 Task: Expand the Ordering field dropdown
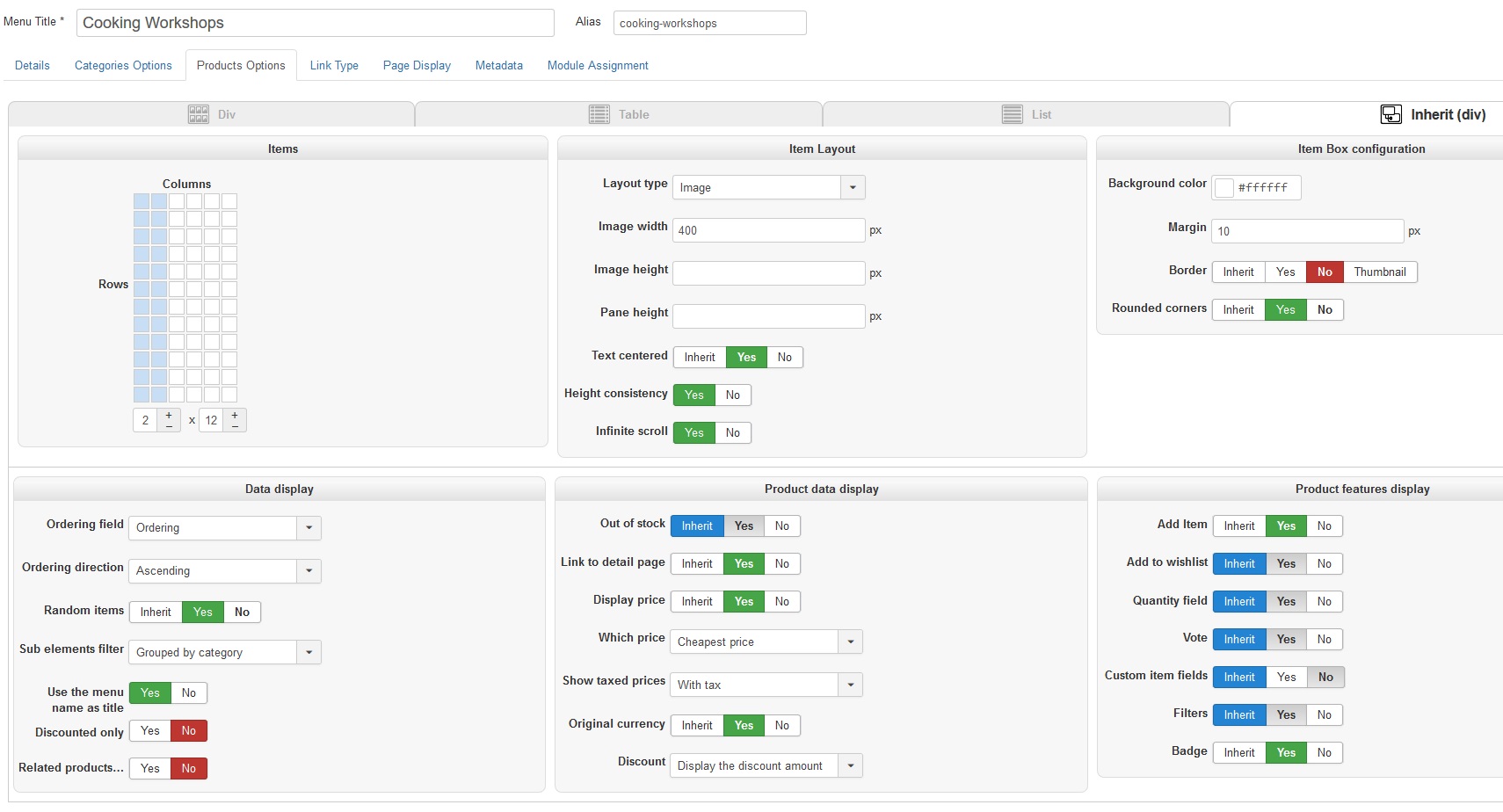point(225,527)
